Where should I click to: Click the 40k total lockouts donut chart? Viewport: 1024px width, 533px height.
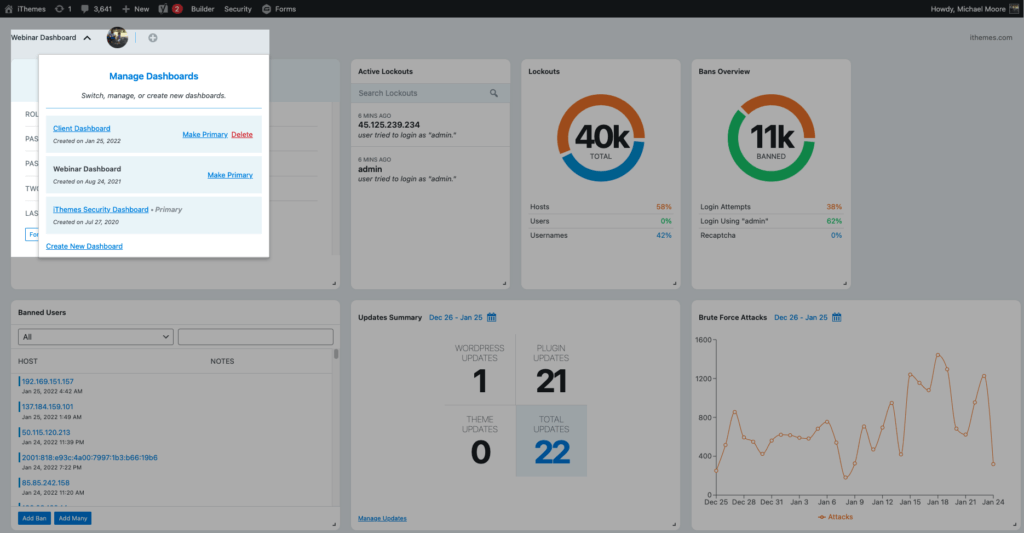click(x=601, y=138)
